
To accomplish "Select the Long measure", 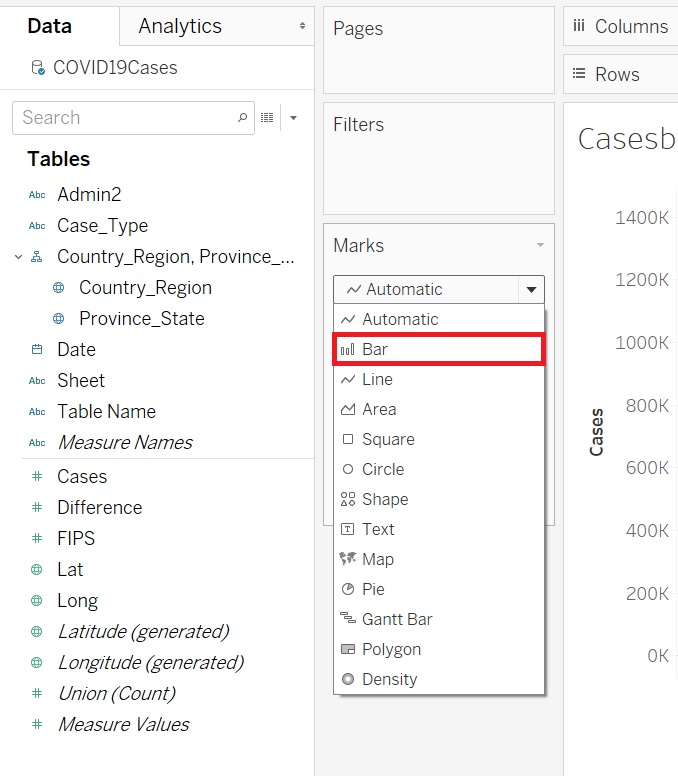I will click(x=78, y=601).
